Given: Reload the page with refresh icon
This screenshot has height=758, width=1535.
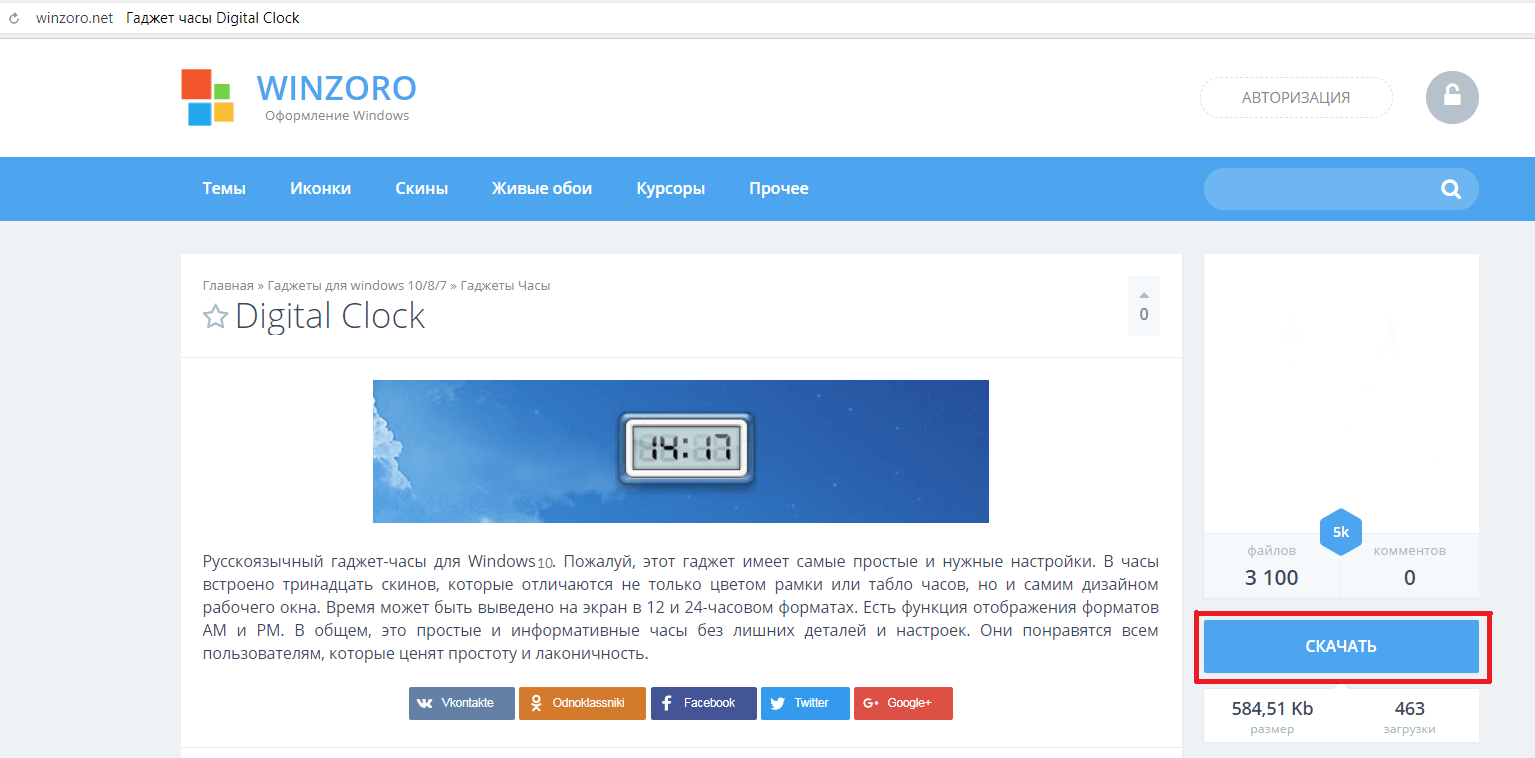Looking at the screenshot, I should tap(14, 18).
